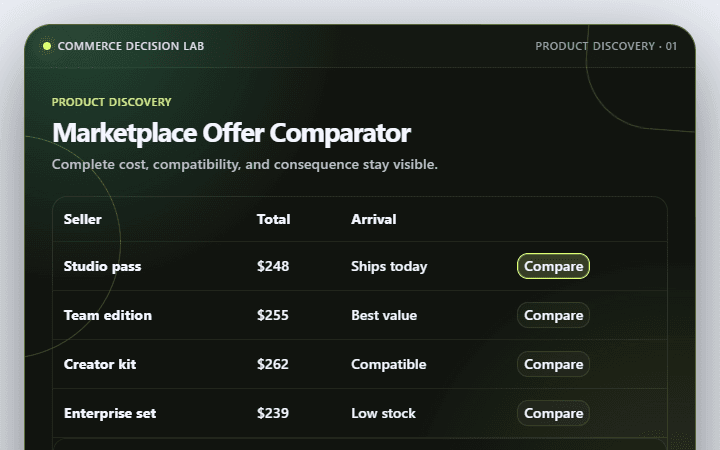The width and height of the screenshot is (720, 450).
Task: Click the $239 total price
Action: click(273, 413)
